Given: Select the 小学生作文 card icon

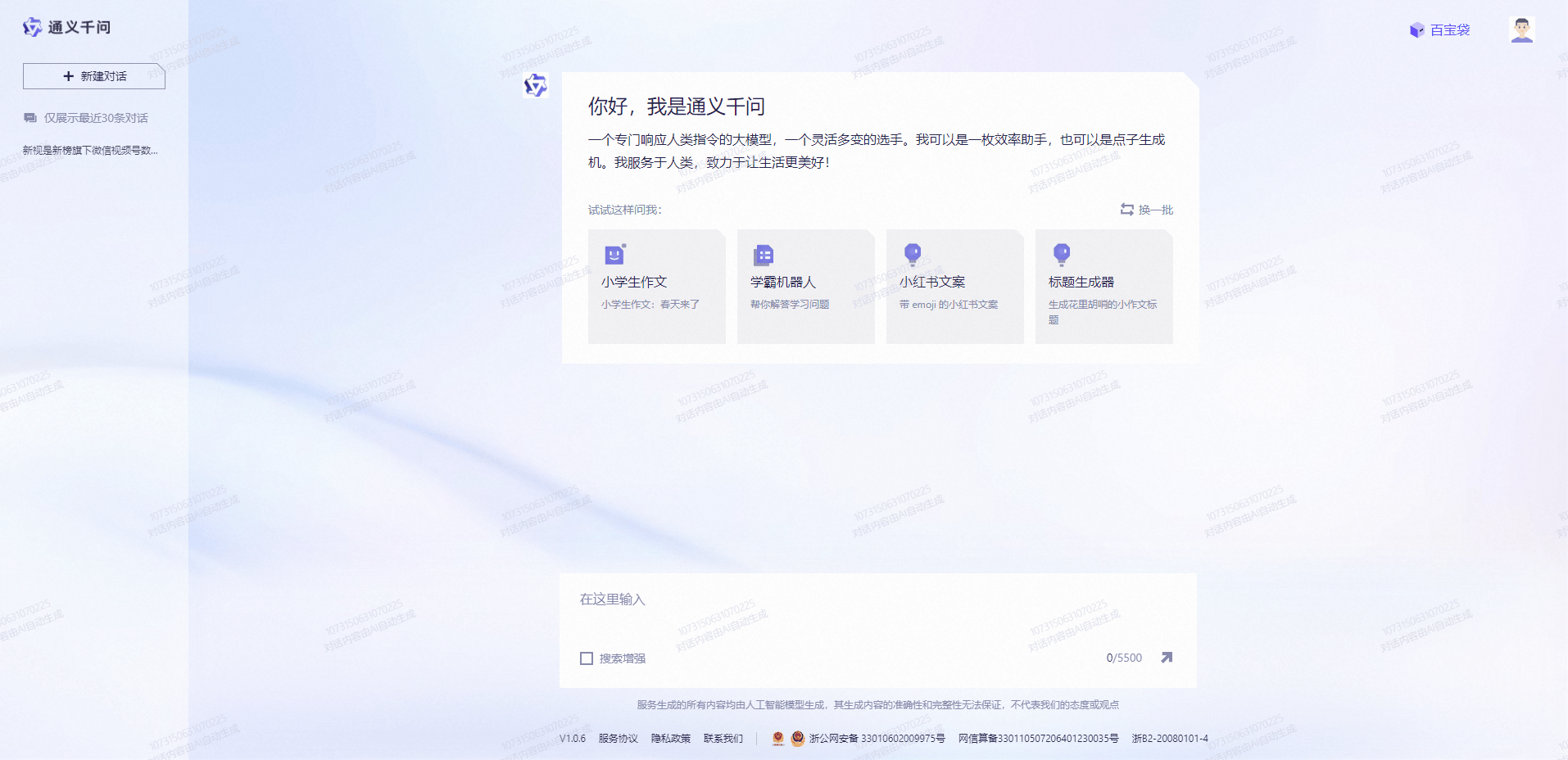Looking at the screenshot, I should coord(613,255).
